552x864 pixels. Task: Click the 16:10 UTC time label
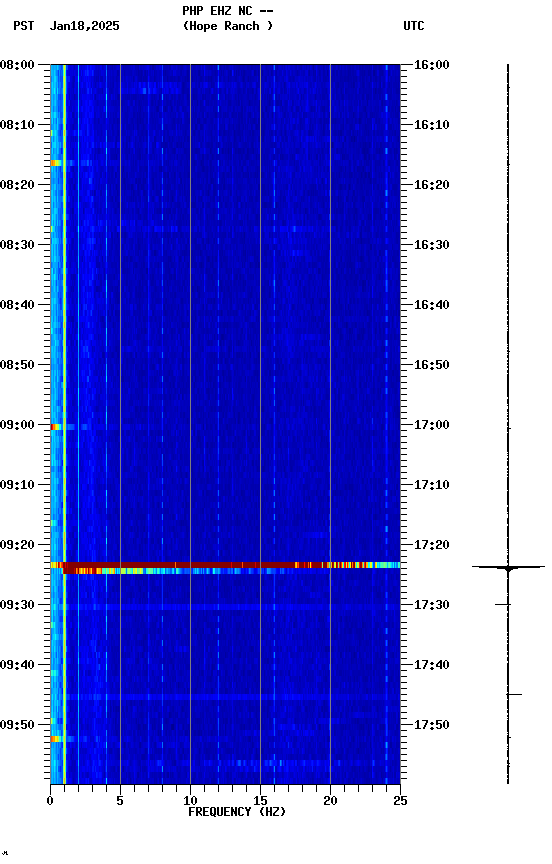coord(432,125)
